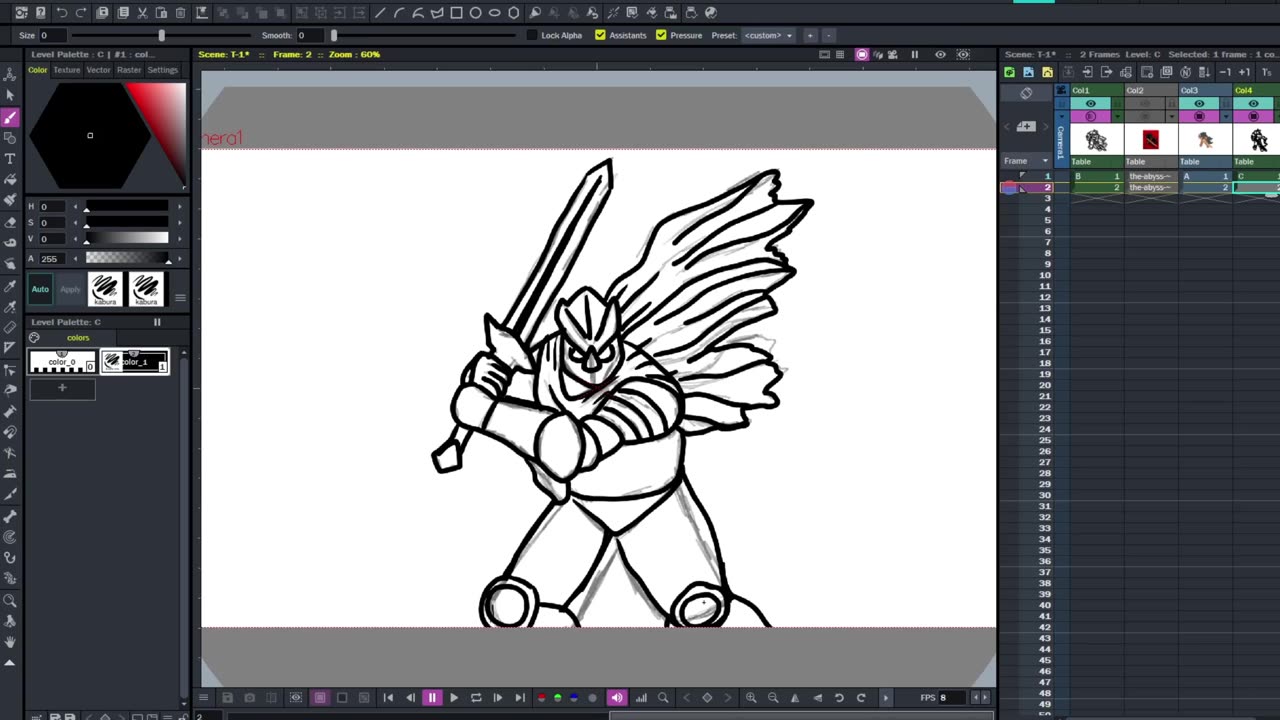The width and height of the screenshot is (1280, 720).
Task: Click the Play button in playback bar
Action: 454,698
